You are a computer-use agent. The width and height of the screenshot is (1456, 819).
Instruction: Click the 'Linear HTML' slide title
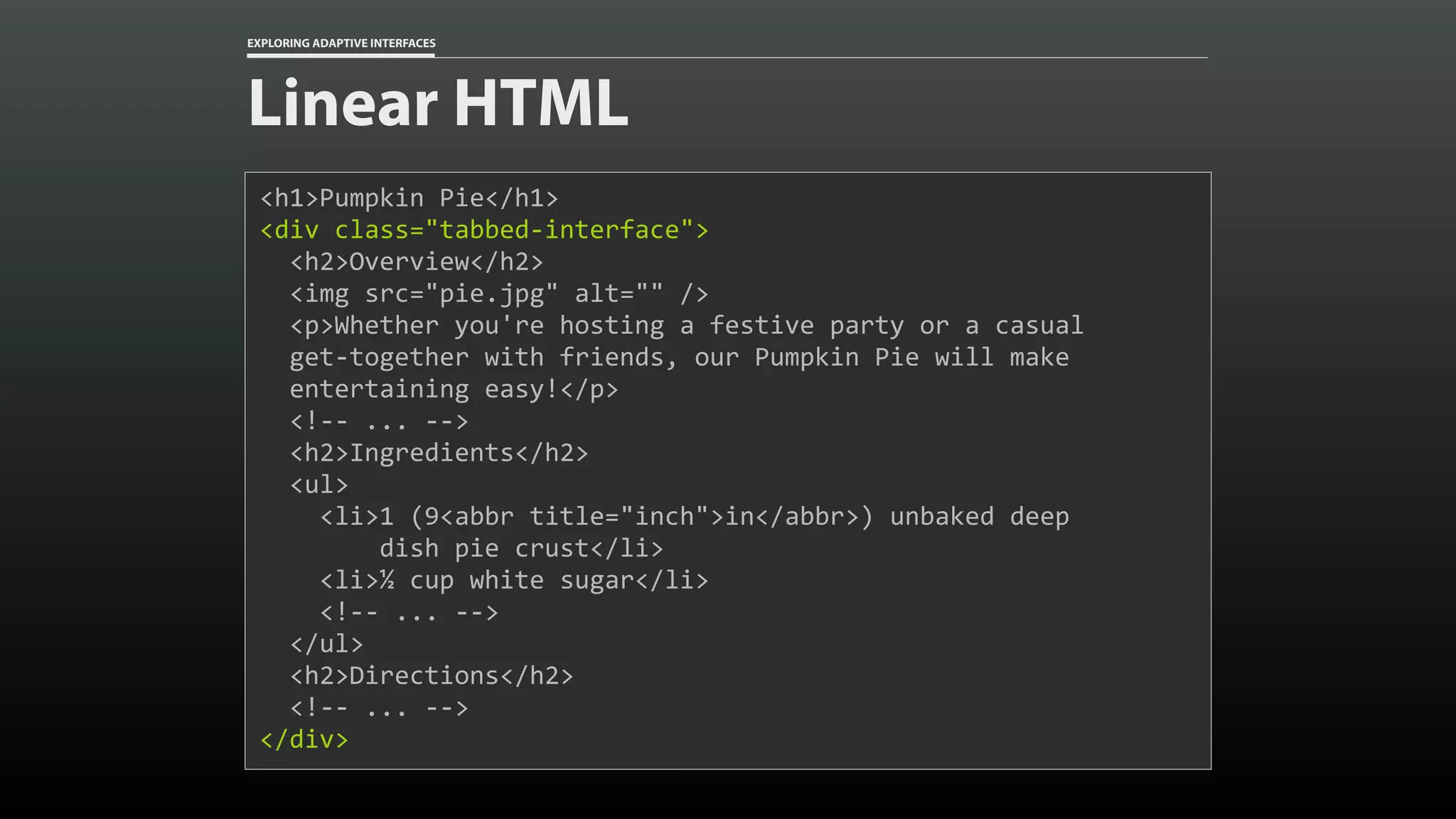pyautogui.click(x=438, y=103)
